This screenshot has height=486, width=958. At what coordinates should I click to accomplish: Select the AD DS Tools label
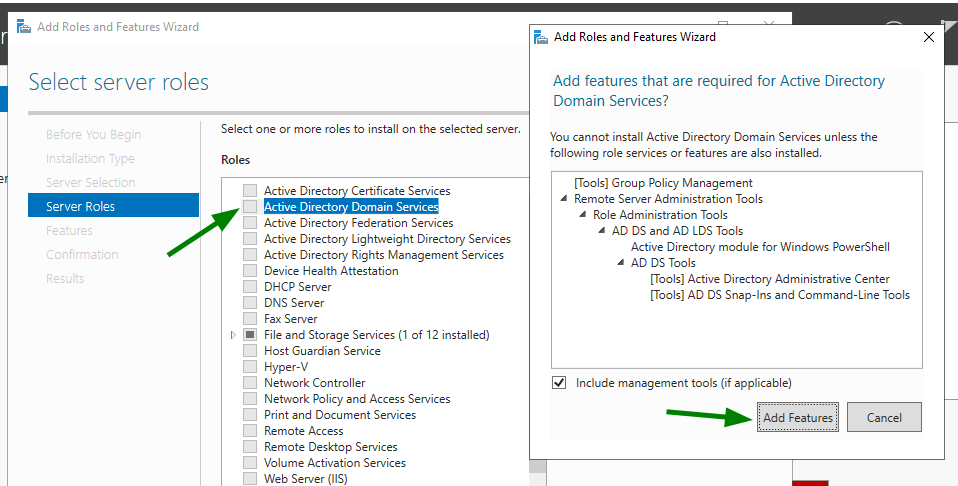tap(663, 263)
